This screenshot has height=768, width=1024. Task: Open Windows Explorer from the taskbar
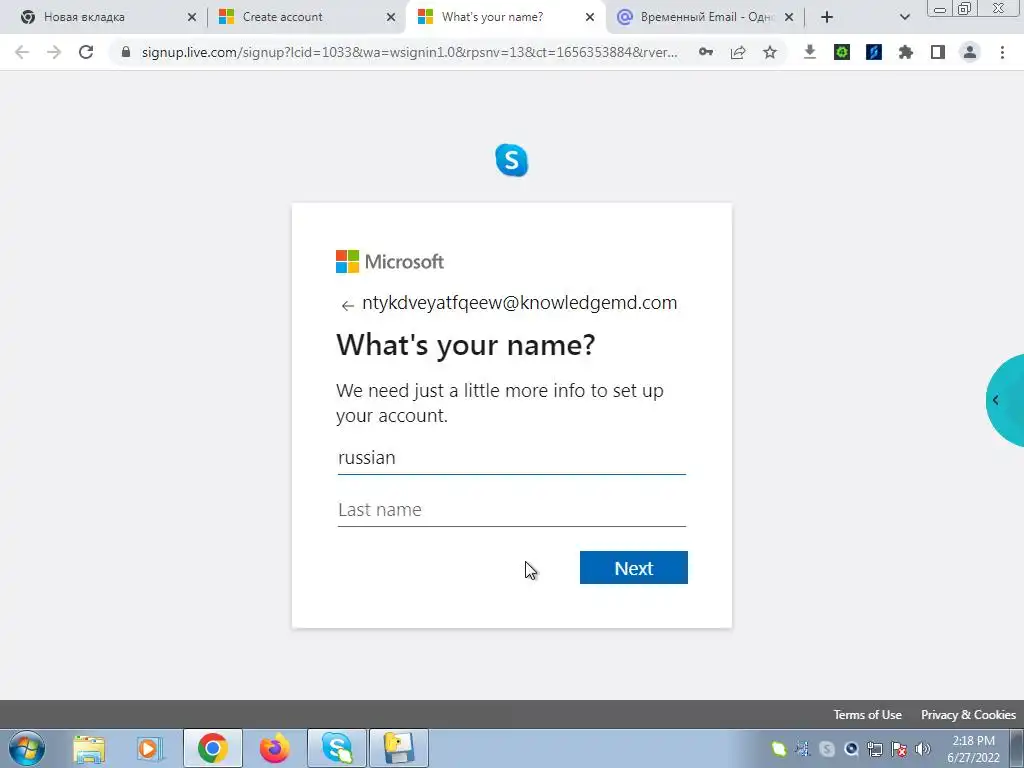click(x=89, y=748)
